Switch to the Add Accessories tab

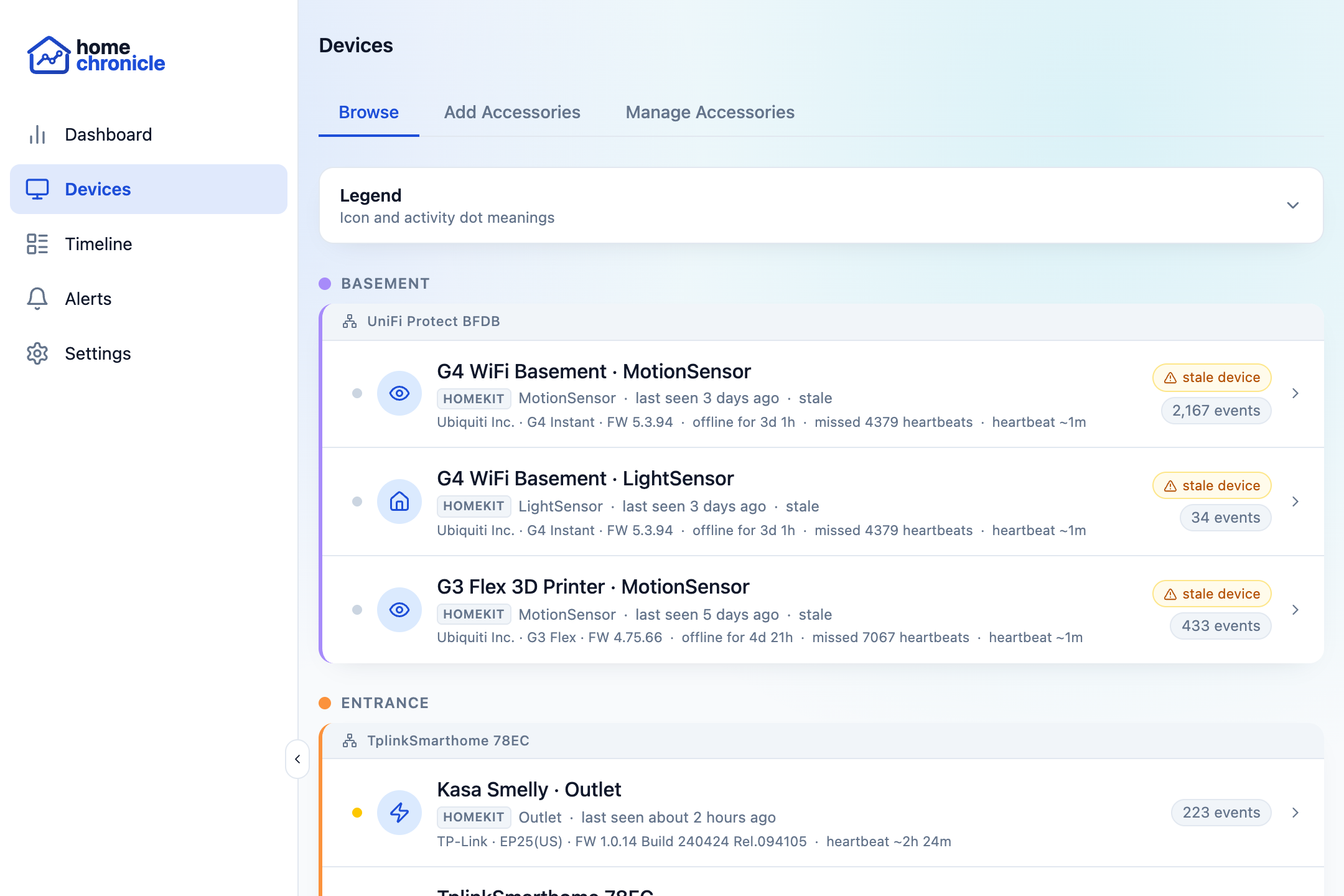(x=512, y=112)
